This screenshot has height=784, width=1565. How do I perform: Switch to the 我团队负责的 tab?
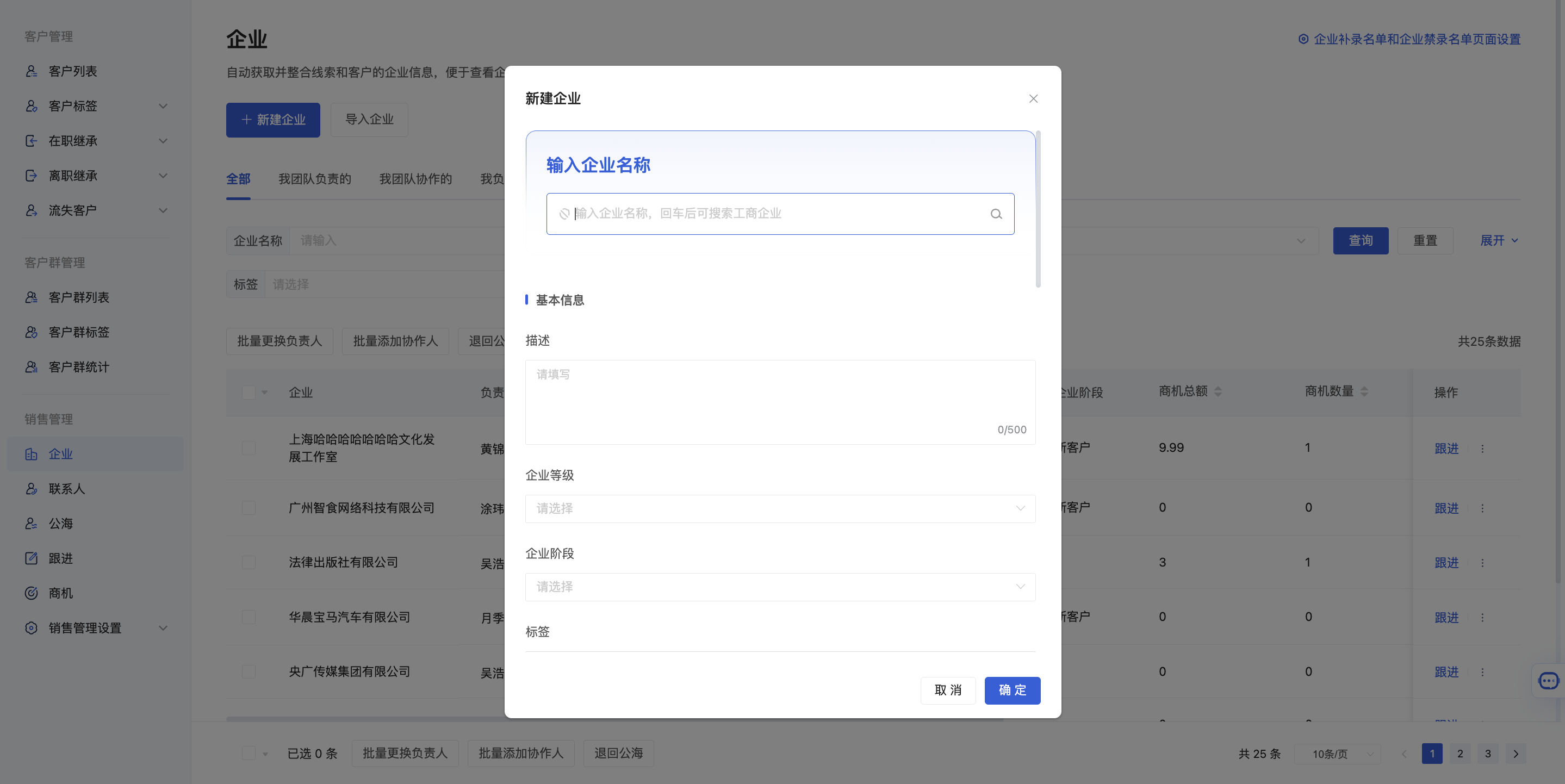point(315,179)
